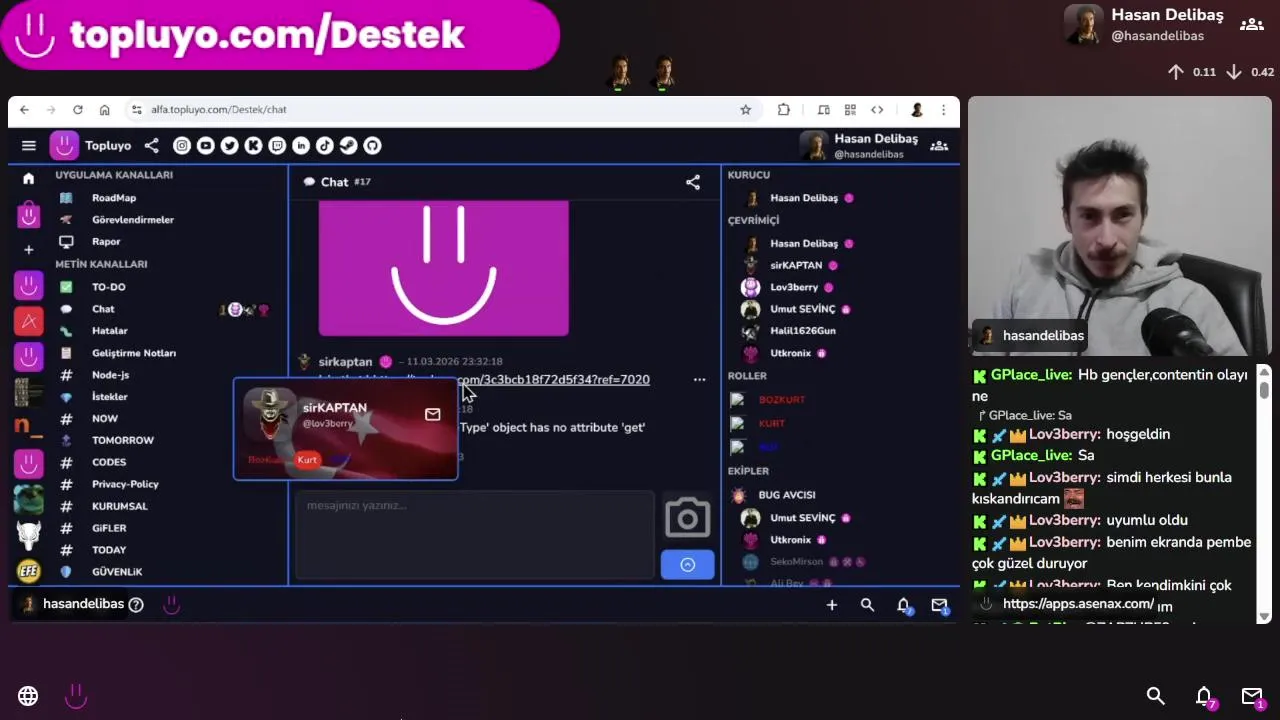Click the hasandelibas username in bottom bar

pyautogui.click(x=84, y=604)
